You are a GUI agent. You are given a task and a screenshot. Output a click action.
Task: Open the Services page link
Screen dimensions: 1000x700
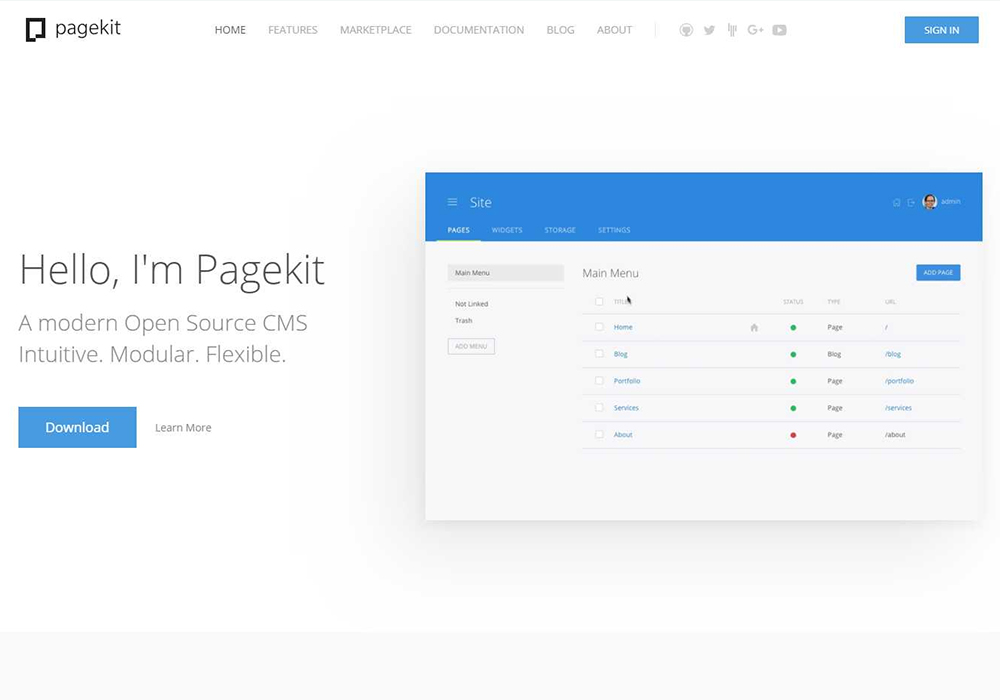(626, 407)
